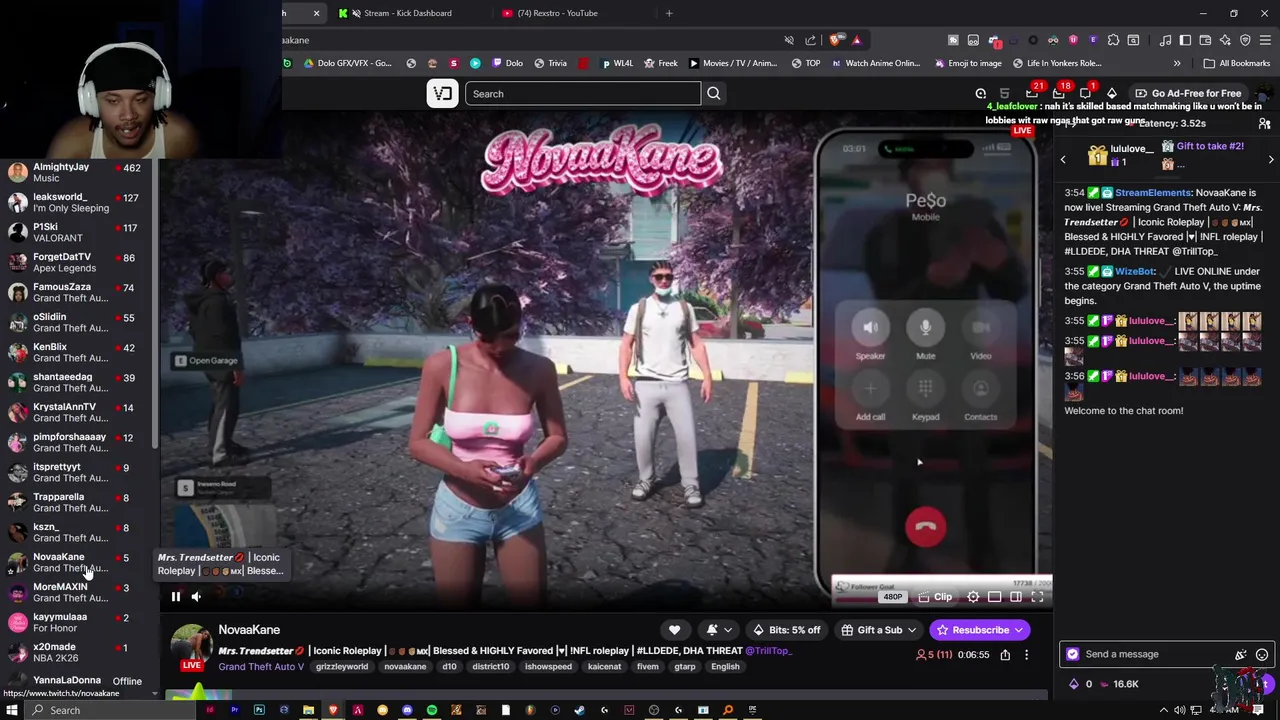The height and width of the screenshot is (720, 1280).
Task: Open the browser extensions puzzle icon
Action: click(1113, 40)
